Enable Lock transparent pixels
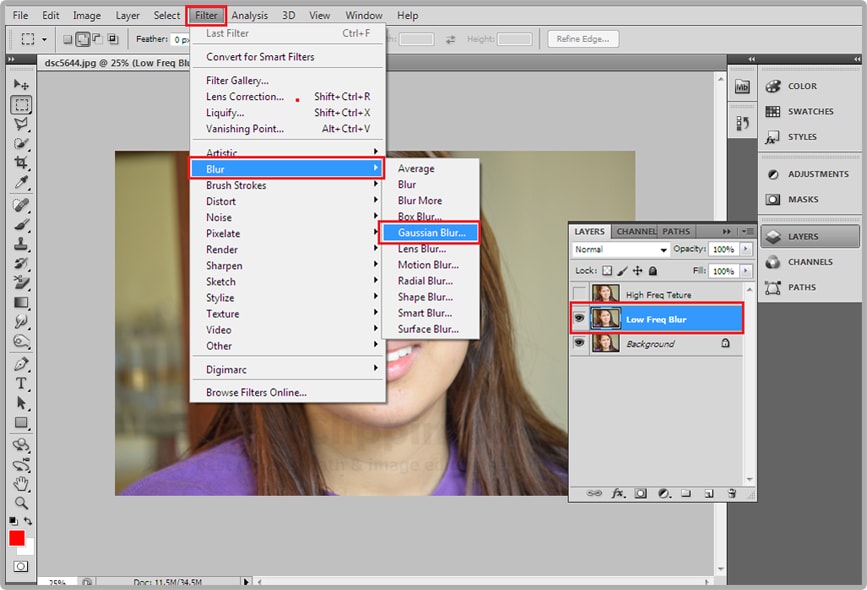867x590 pixels. pos(606,269)
